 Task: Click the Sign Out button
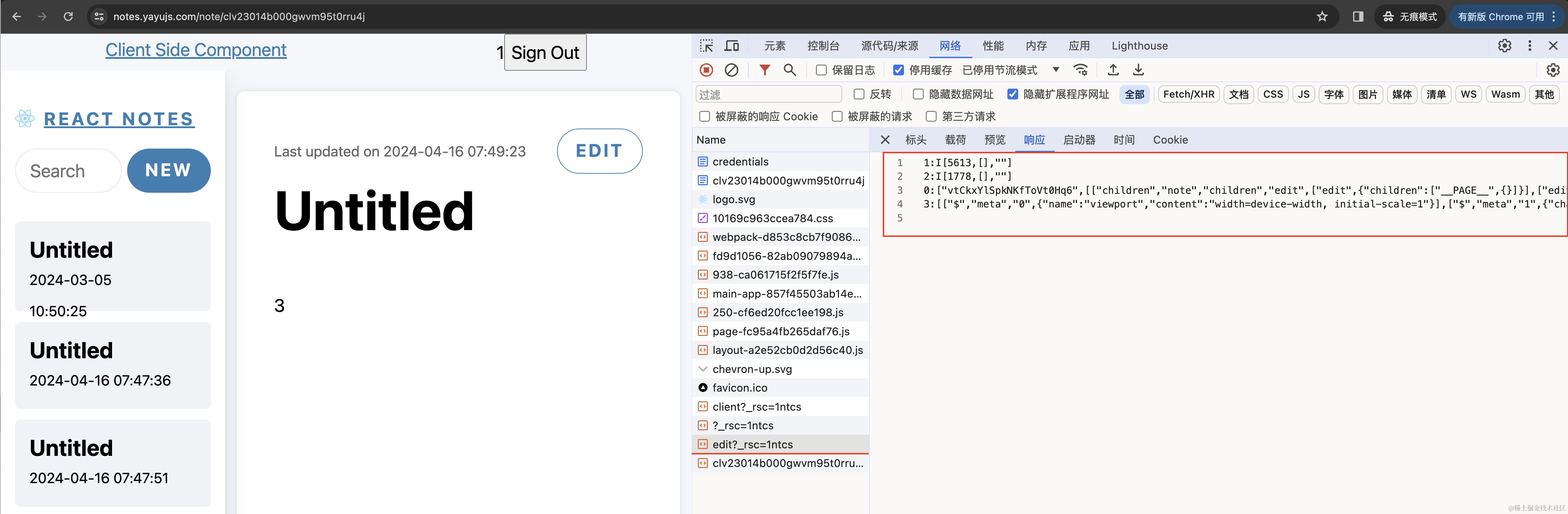[x=545, y=53]
